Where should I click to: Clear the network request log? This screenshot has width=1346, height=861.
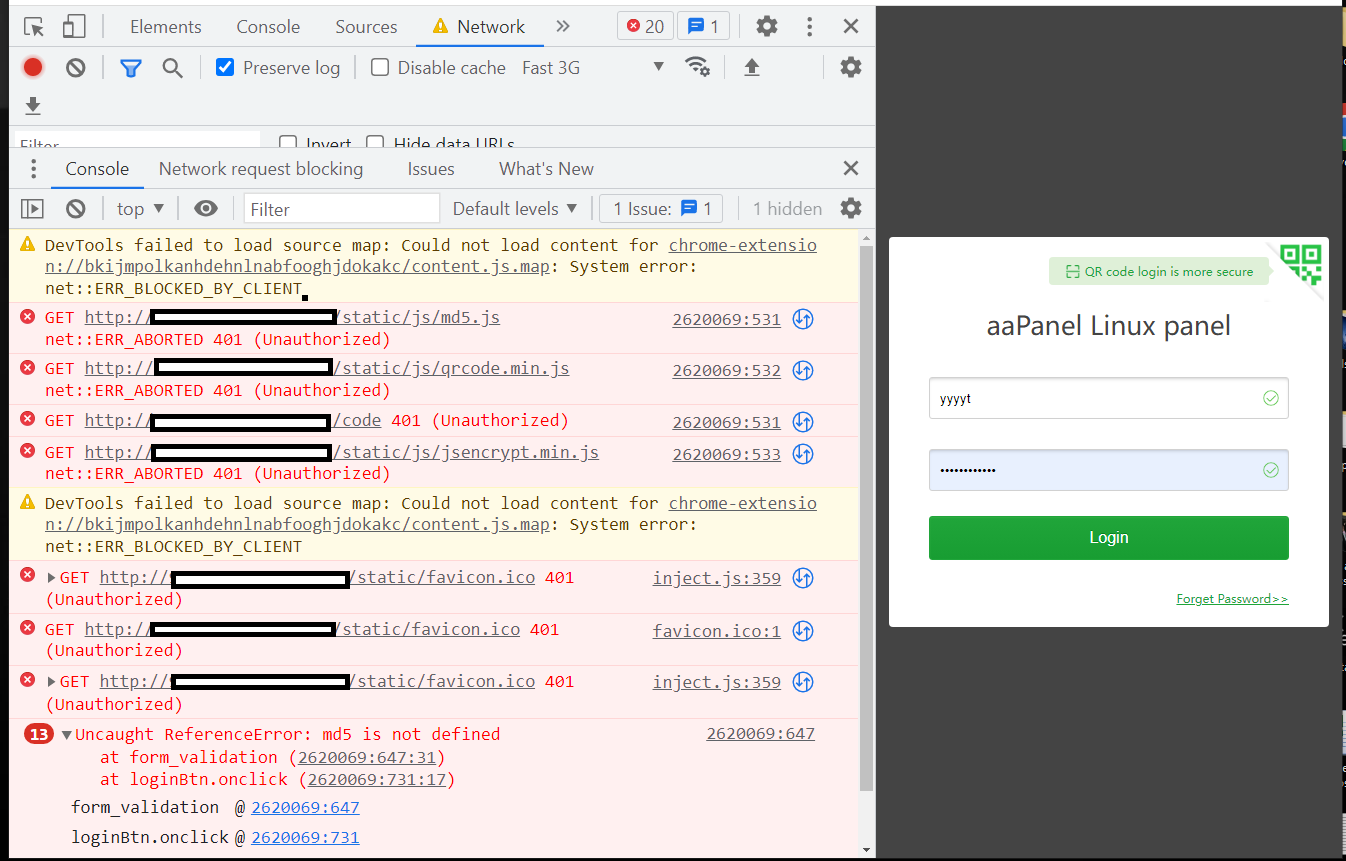[x=75, y=67]
